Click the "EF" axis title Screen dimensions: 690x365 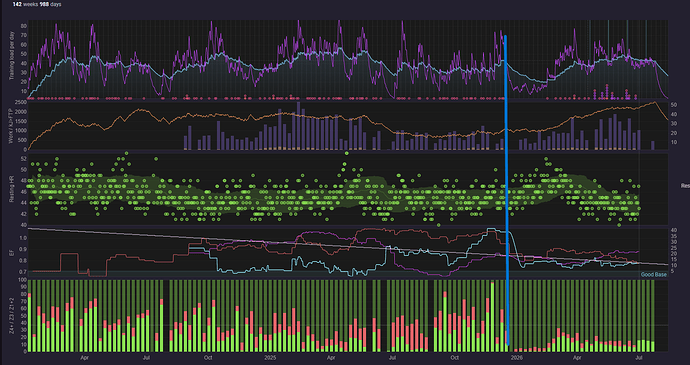12,252
